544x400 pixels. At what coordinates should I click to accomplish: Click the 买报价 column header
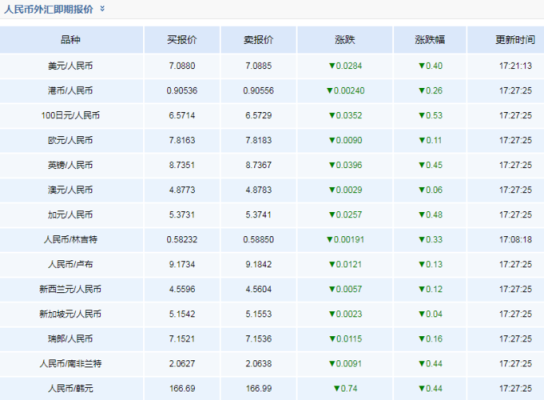[182, 40]
